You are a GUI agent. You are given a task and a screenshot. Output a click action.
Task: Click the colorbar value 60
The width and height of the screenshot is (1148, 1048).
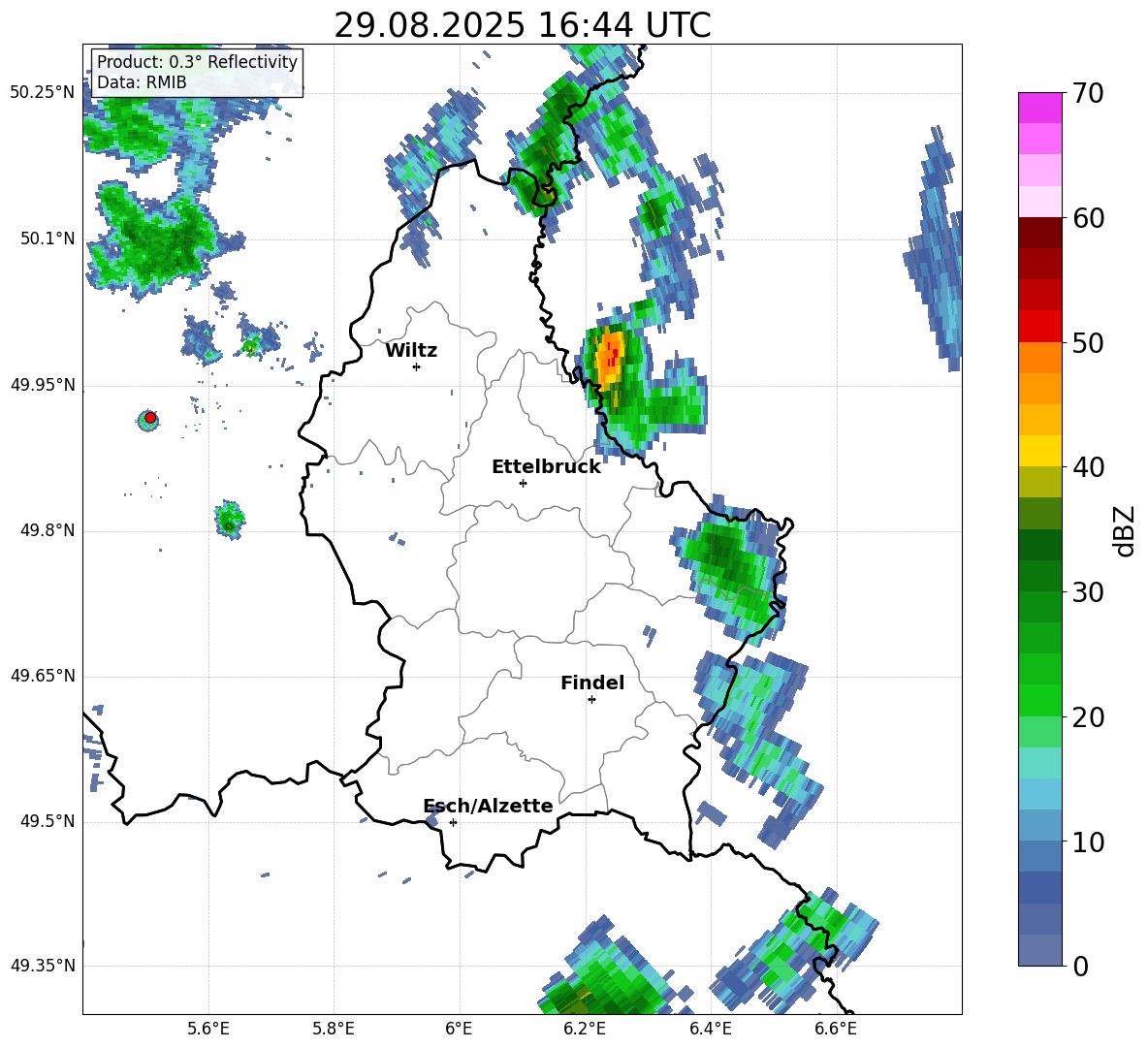pyautogui.click(x=1088, y=218)
